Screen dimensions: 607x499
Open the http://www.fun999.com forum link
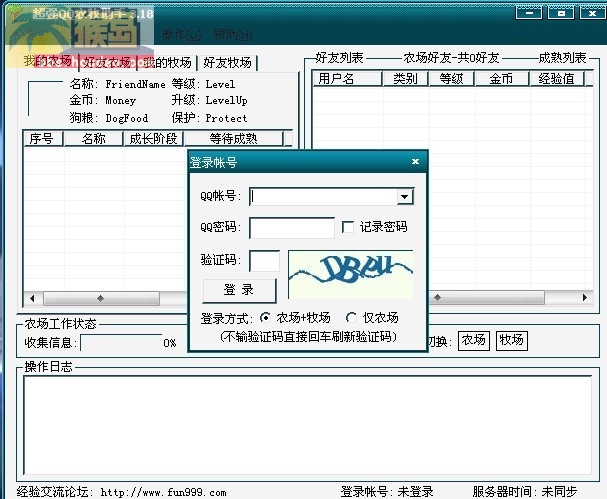pos(163,492)
